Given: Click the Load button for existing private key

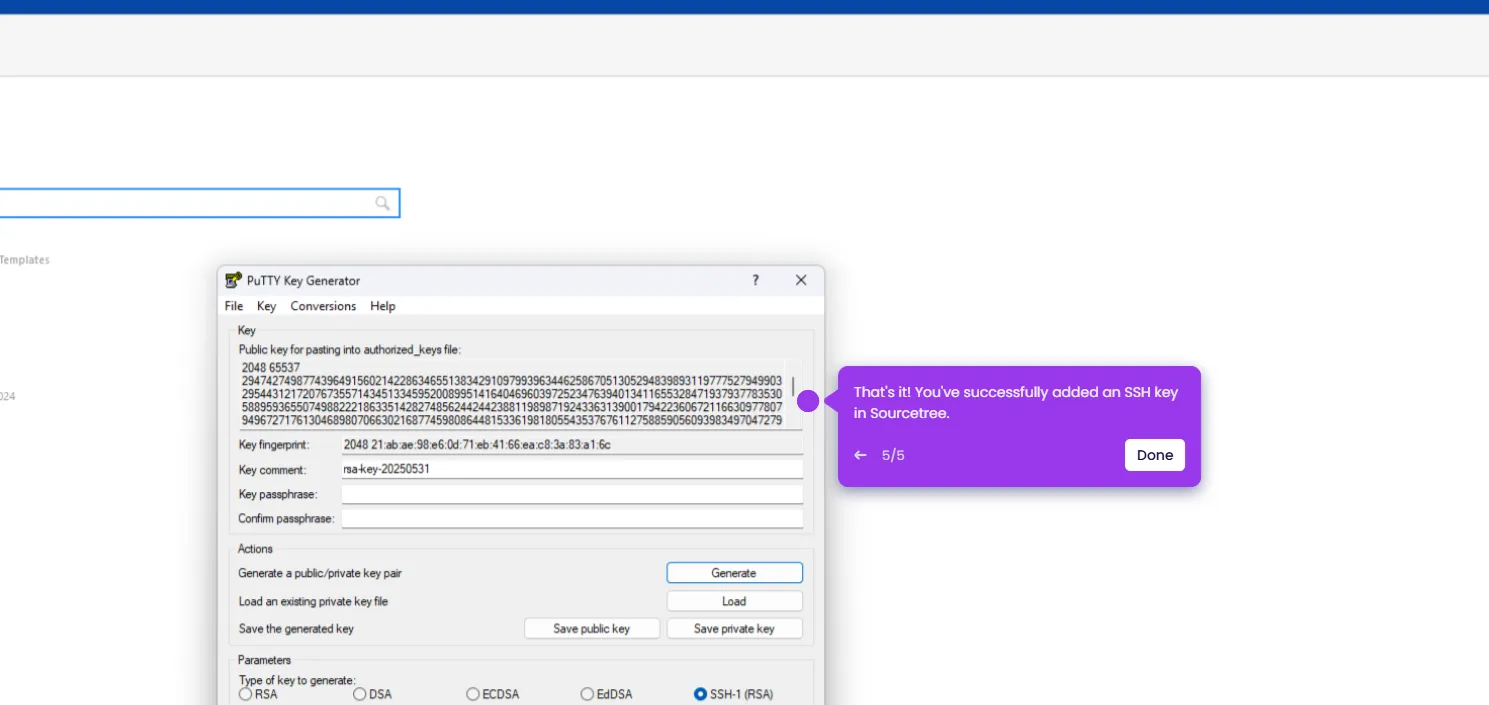Looking at the screenshot, I should click(734, 601).
